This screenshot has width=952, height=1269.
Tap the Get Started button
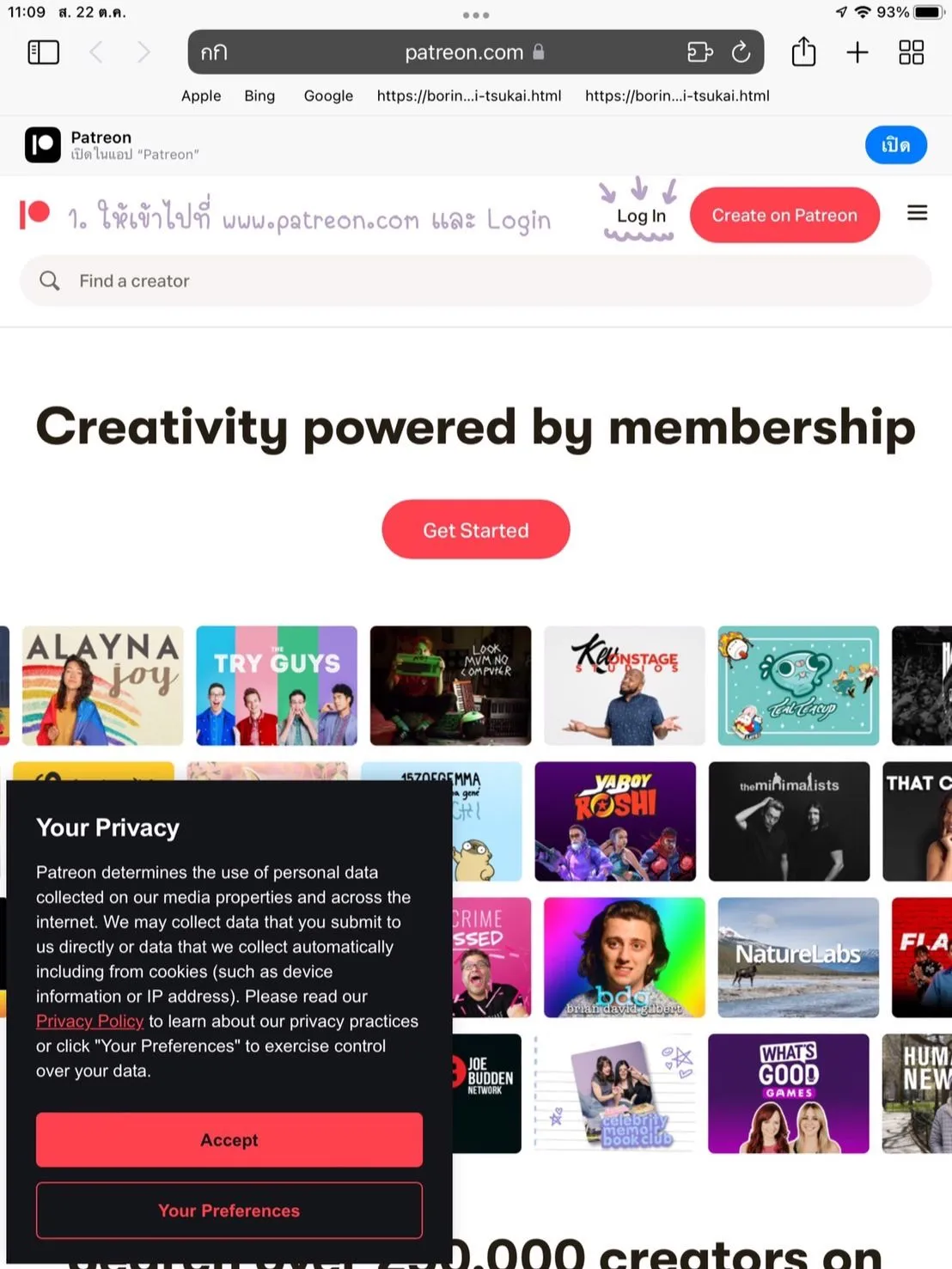476,529
